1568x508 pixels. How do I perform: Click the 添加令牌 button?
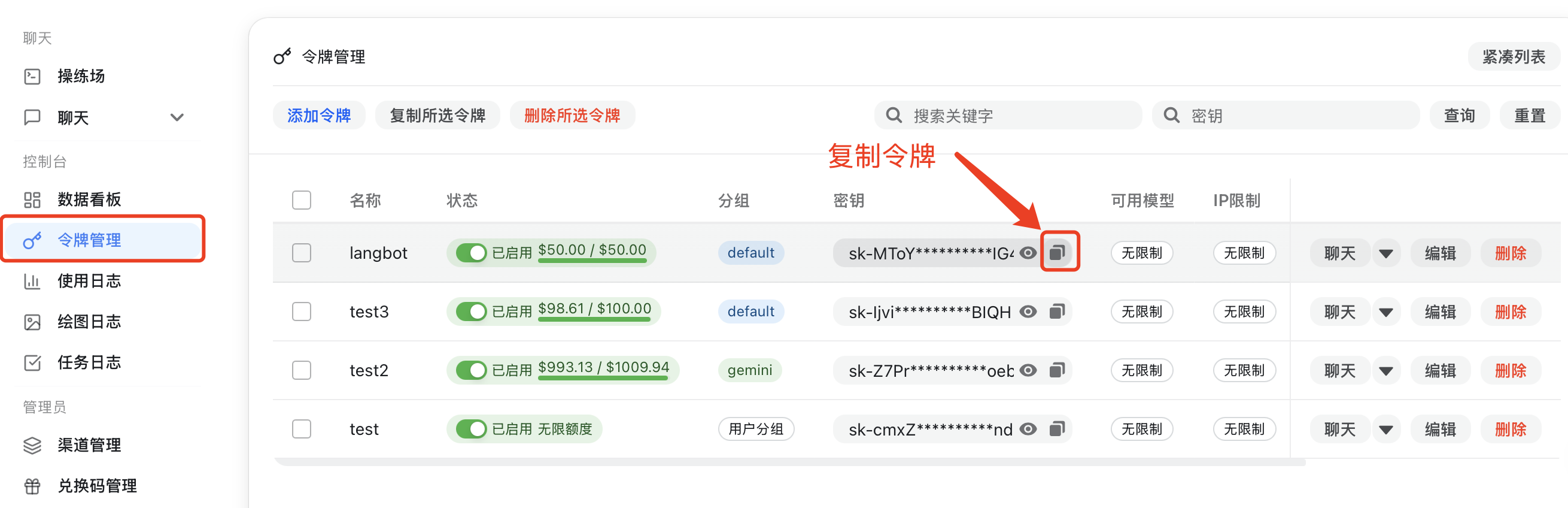click(319, 116)
